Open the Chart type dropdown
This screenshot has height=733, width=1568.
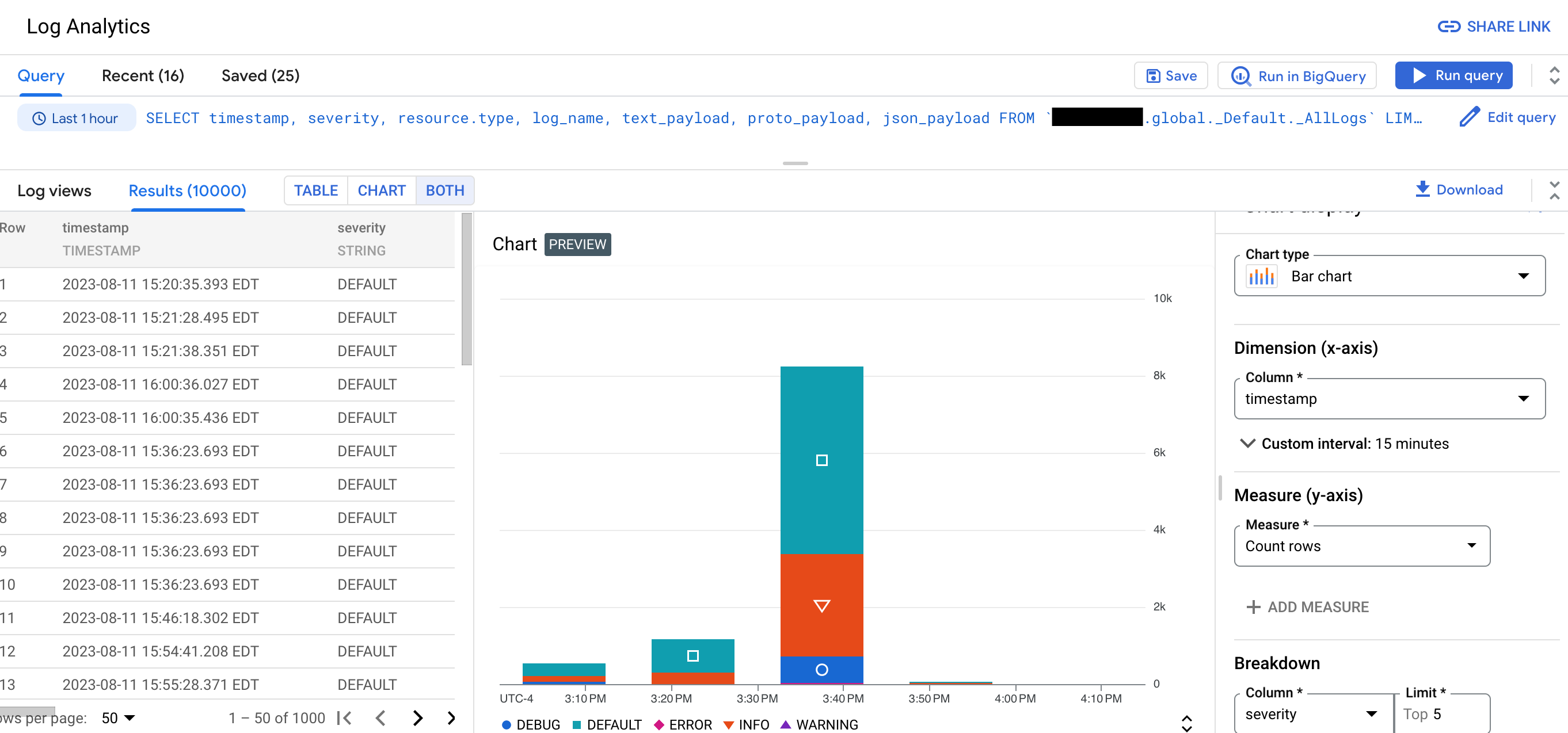(x=1391, y=276)
